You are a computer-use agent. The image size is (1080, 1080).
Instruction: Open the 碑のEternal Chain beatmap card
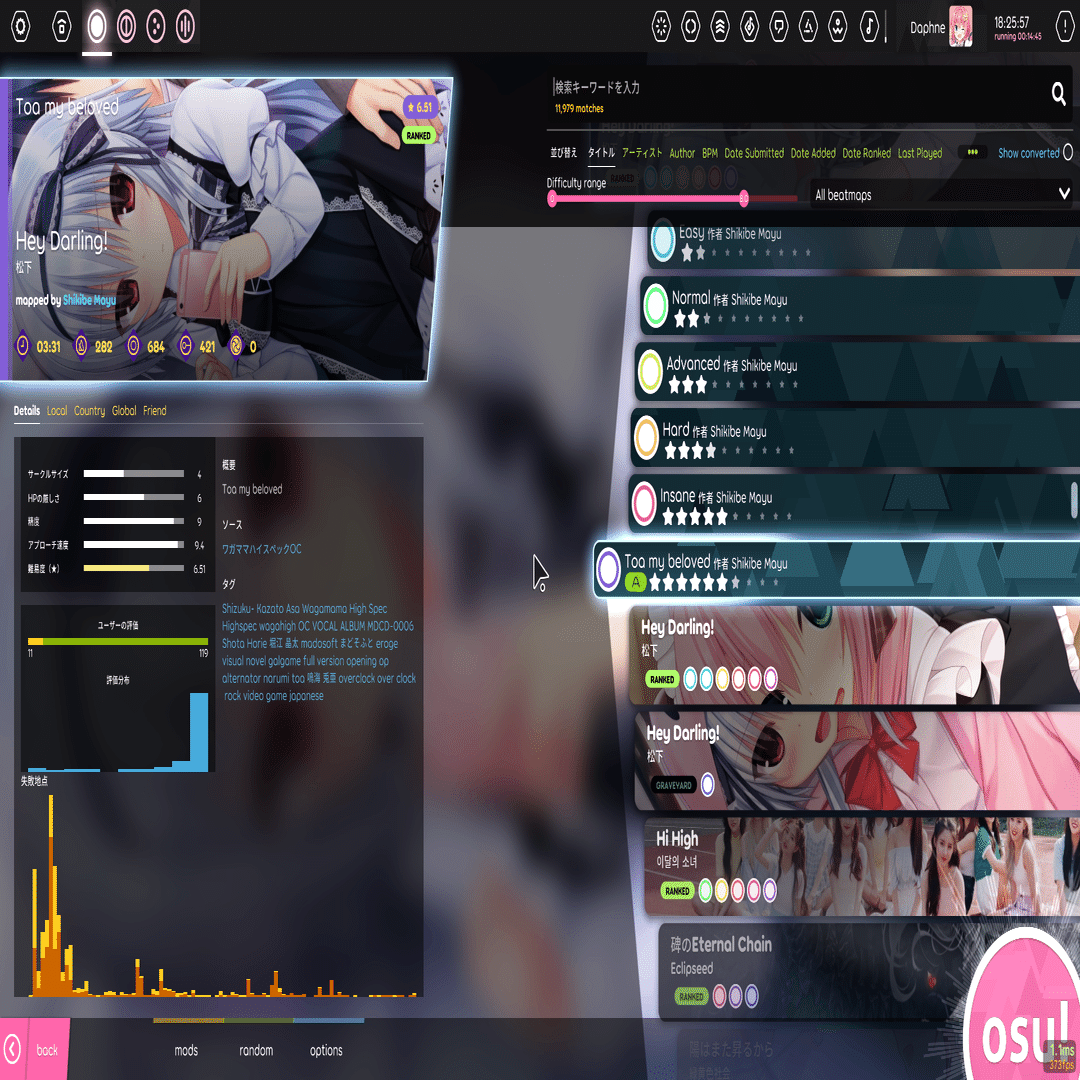[x=813, y=971]
